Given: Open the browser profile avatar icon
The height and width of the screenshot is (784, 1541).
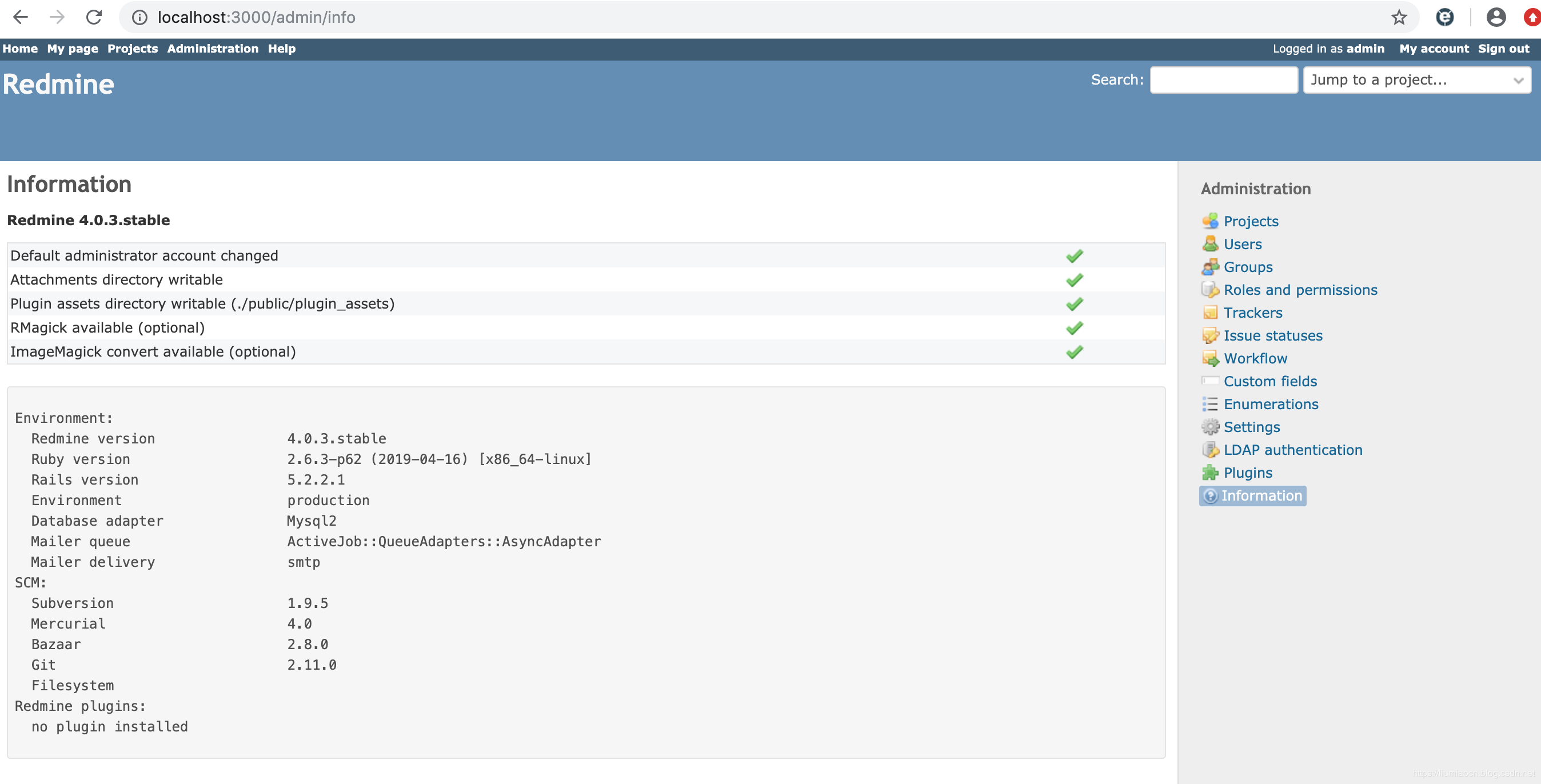Looking at the screenshot, I should [1495, 17].
